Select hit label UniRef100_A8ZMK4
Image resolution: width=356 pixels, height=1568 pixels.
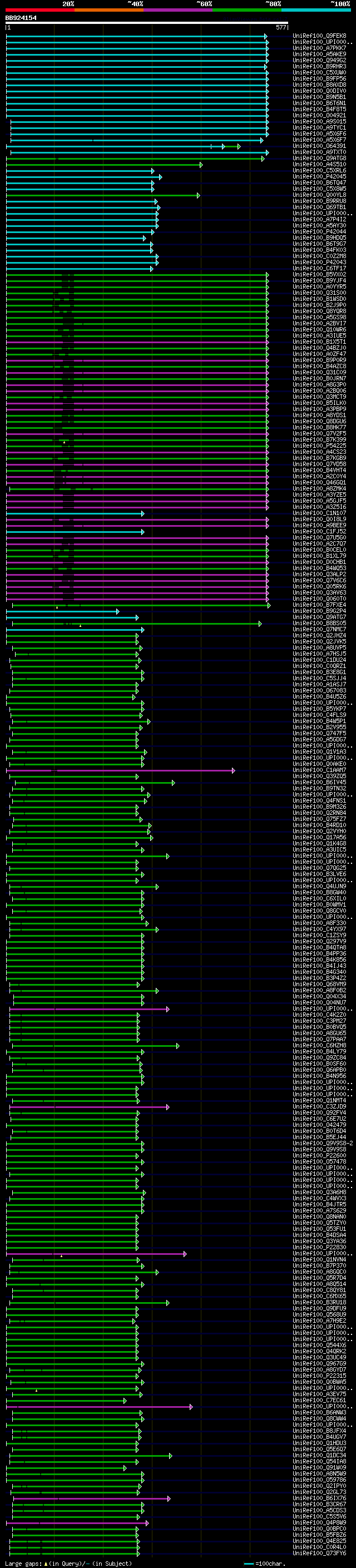click(319, 489)
